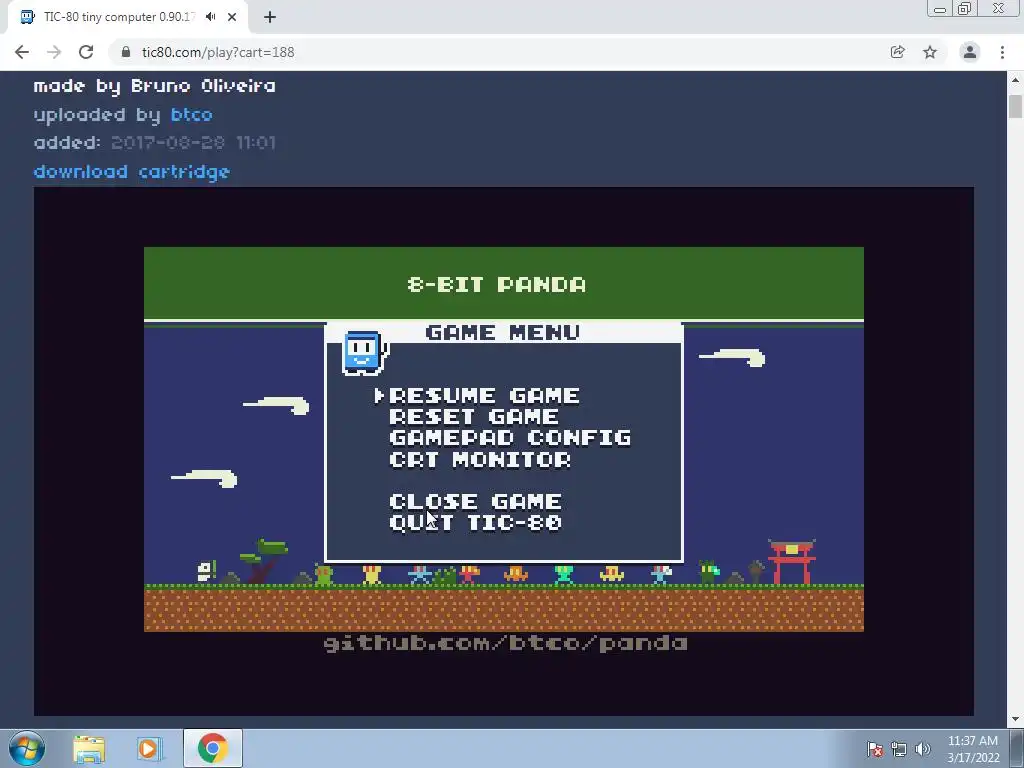Click the red torii gate sprite
The image size is (1024, 768).
tap(792, 562)
